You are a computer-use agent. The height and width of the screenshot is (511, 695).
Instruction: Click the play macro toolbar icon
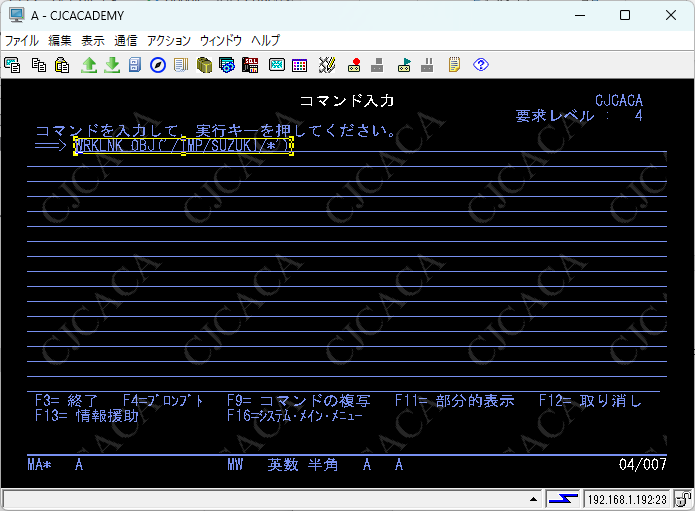pos(404,65)
